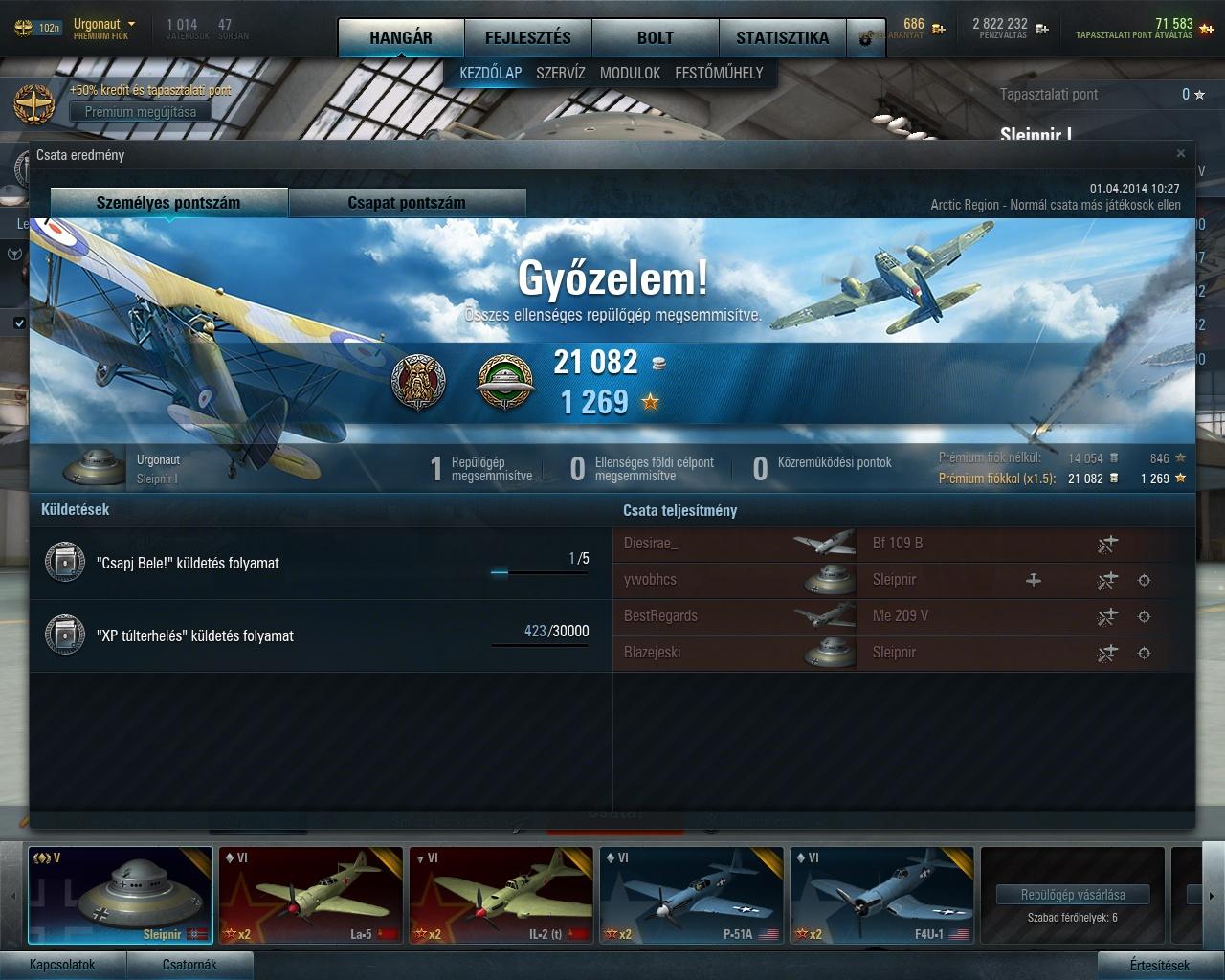Screen dimensions: 1225x980
Task: Close the Csata eredmény dialog
Action: coord(1181,153)
